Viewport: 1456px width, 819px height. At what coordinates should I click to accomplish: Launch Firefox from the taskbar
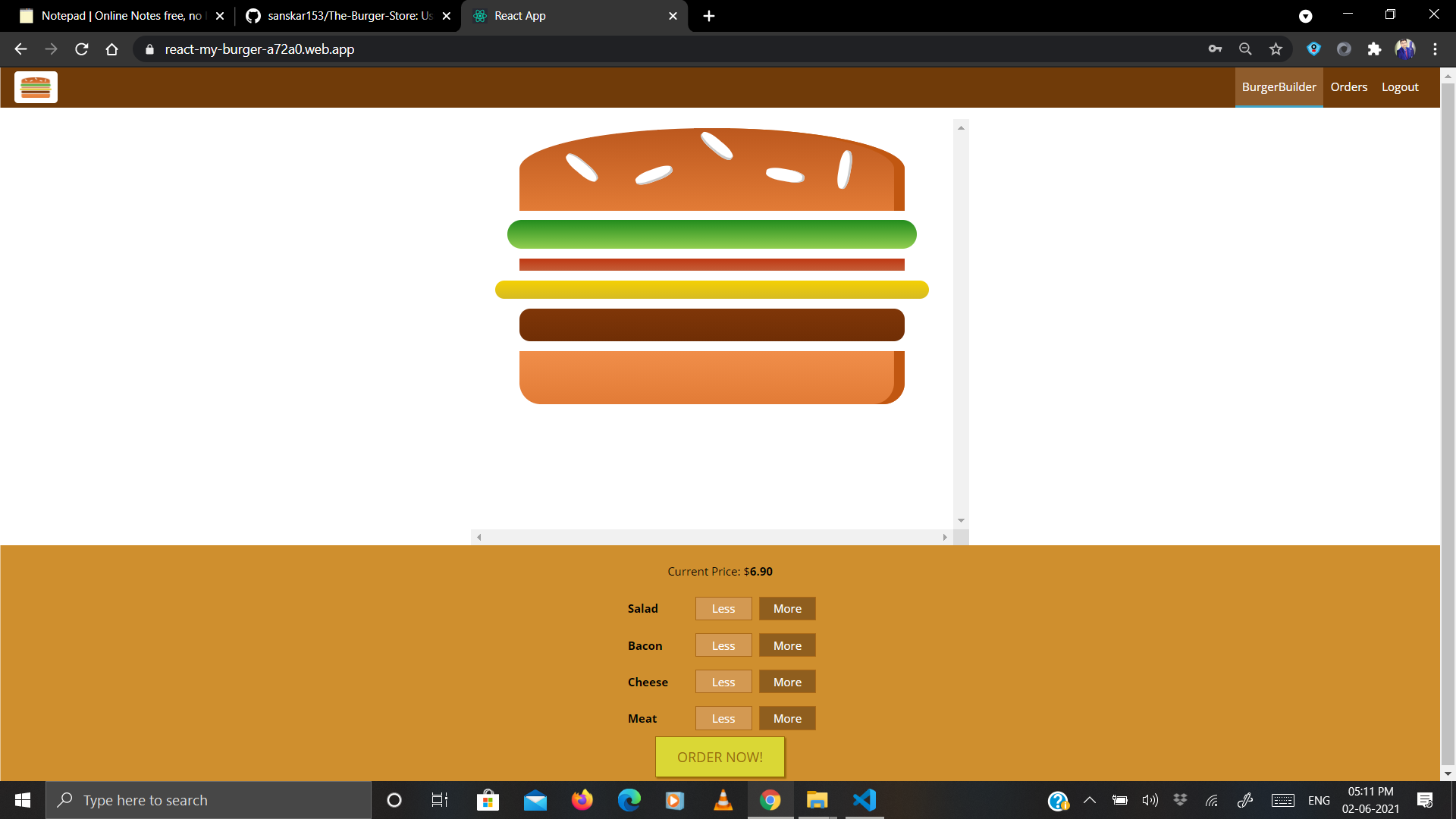582,799
